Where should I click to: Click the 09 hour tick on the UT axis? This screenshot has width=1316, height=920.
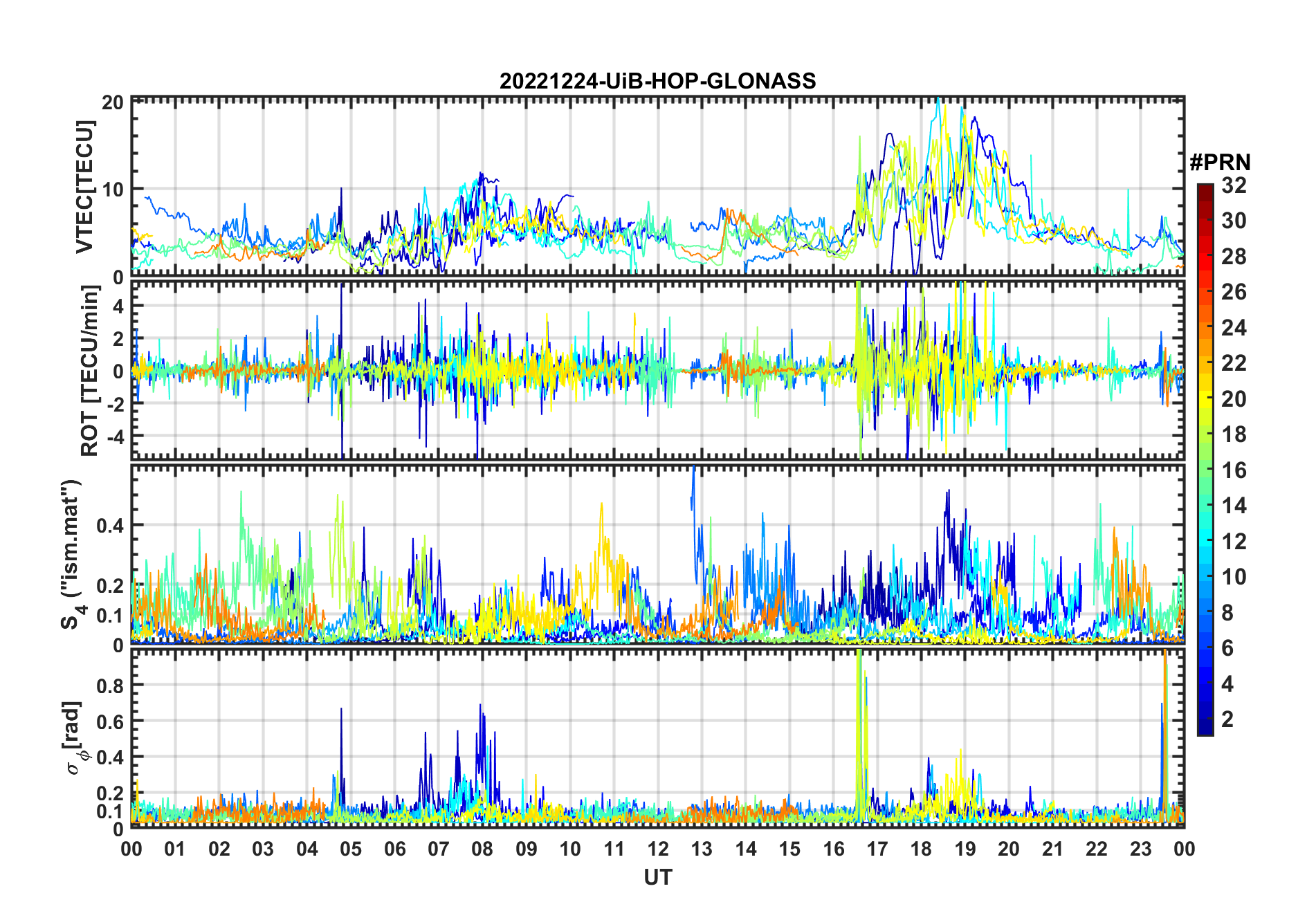pos(527,849)
